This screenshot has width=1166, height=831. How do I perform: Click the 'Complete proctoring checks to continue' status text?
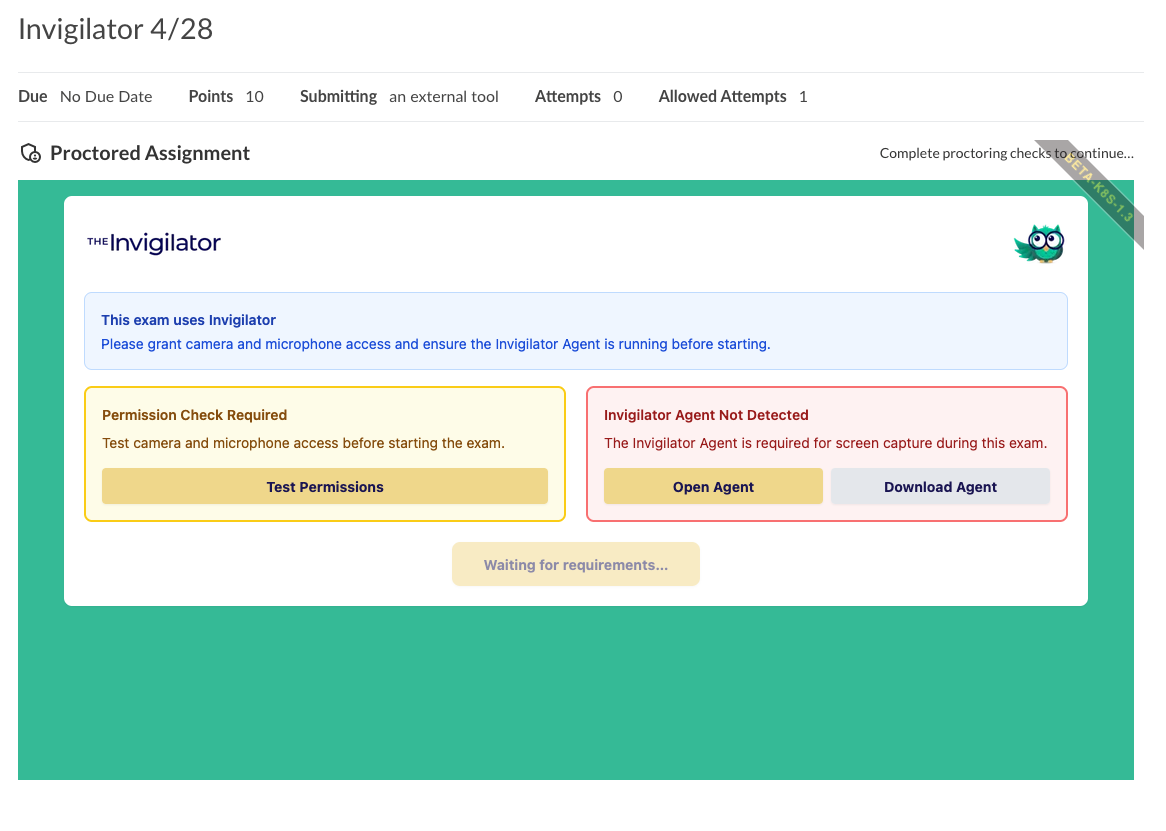(1006, 153)
